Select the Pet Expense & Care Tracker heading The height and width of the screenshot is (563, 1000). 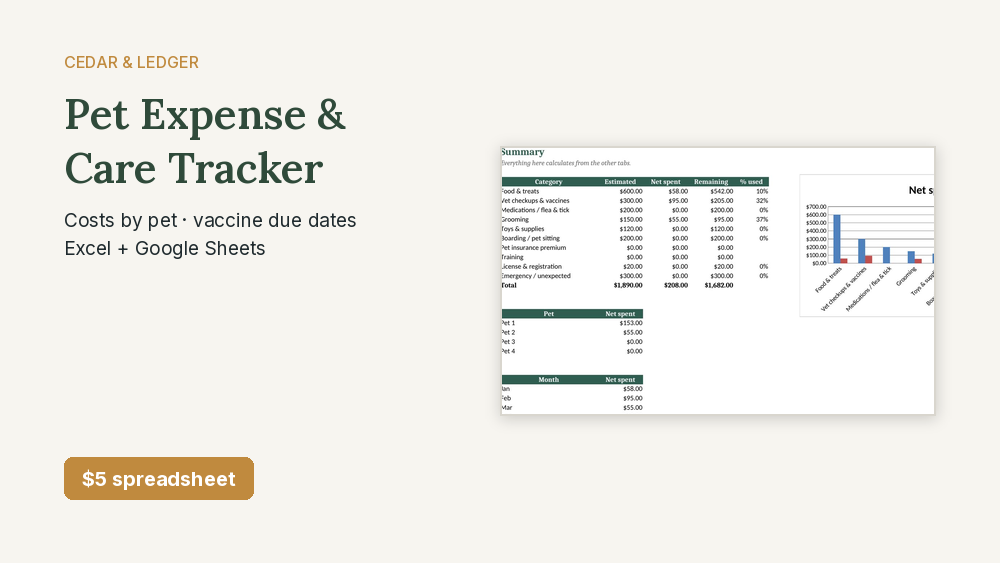[205, 142]
